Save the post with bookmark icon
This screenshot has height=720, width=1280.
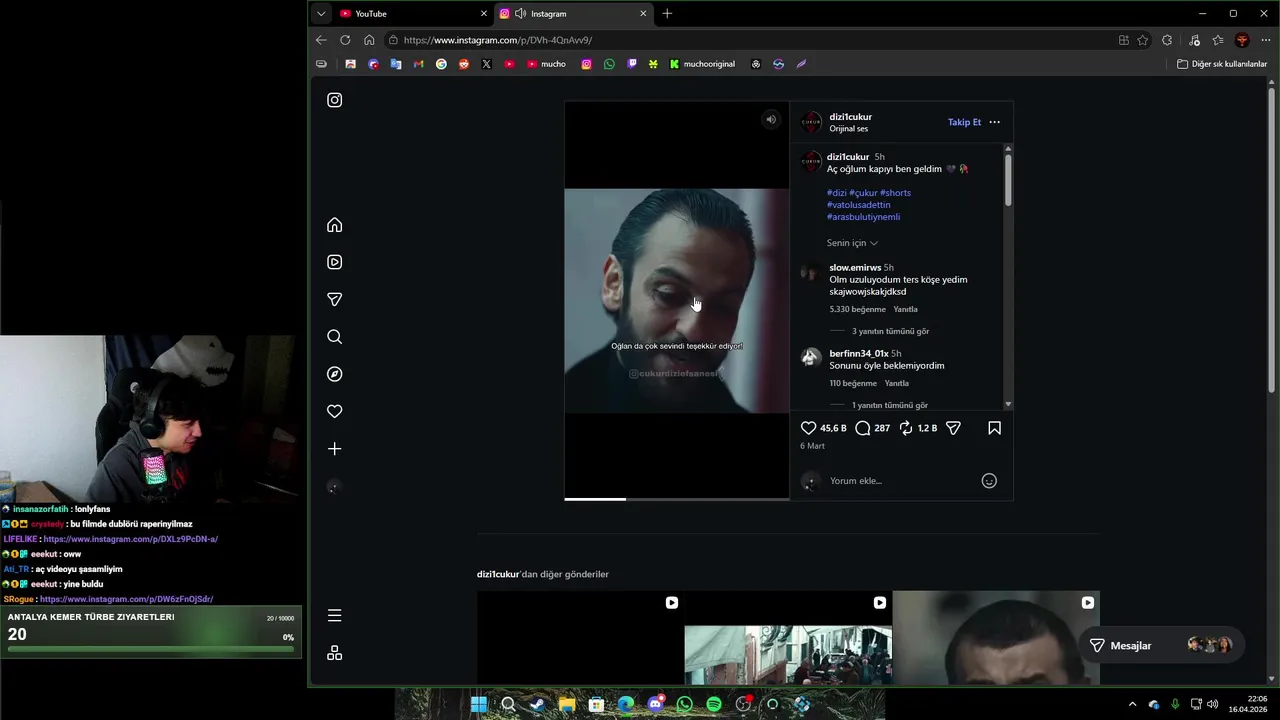(995, 428)
